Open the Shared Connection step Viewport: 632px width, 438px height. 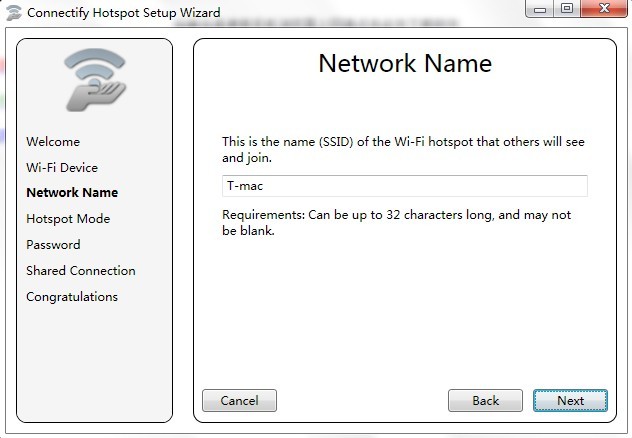tap(81, 271)
